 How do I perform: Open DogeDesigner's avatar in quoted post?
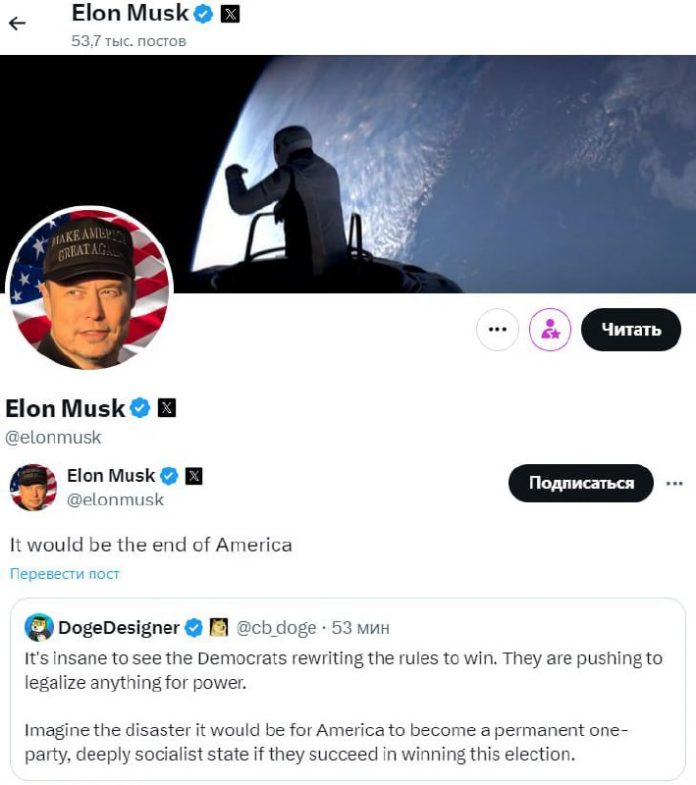click(39, 627)
